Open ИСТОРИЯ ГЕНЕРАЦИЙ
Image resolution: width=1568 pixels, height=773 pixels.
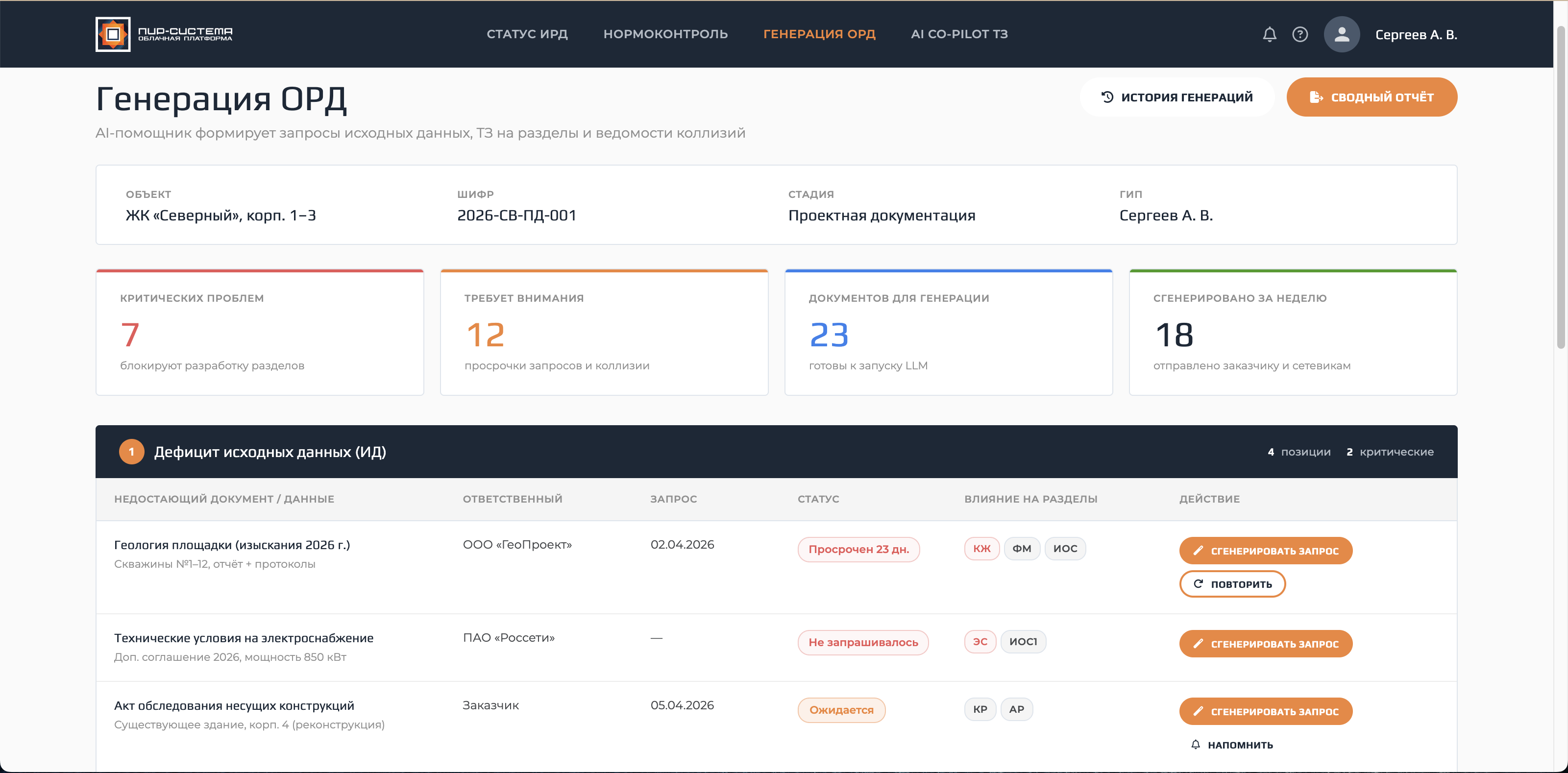[1176, 97]
